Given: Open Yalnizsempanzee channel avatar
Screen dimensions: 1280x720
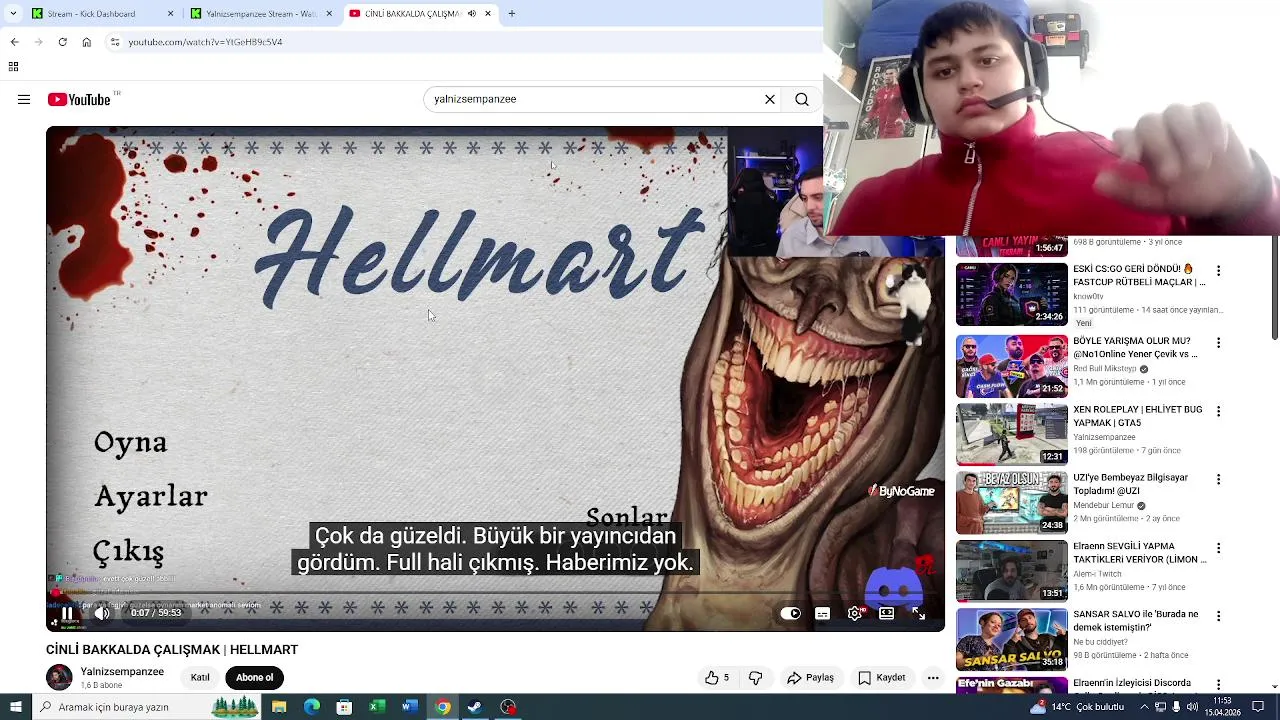Looking at the screenshot, I should pos(59,677).
